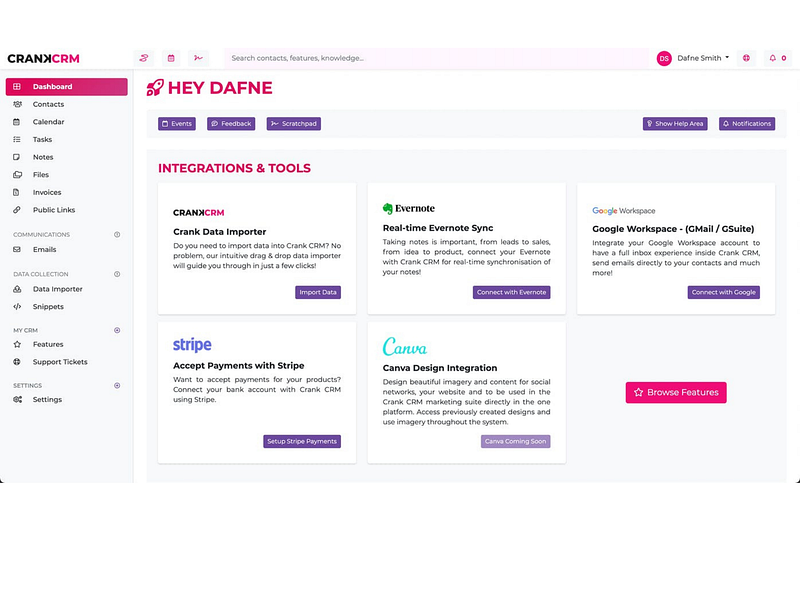Screen dimensions: 800x600
Task: Open the Scratchpad button
Action: pyautogui.click(x=294, y=123)
